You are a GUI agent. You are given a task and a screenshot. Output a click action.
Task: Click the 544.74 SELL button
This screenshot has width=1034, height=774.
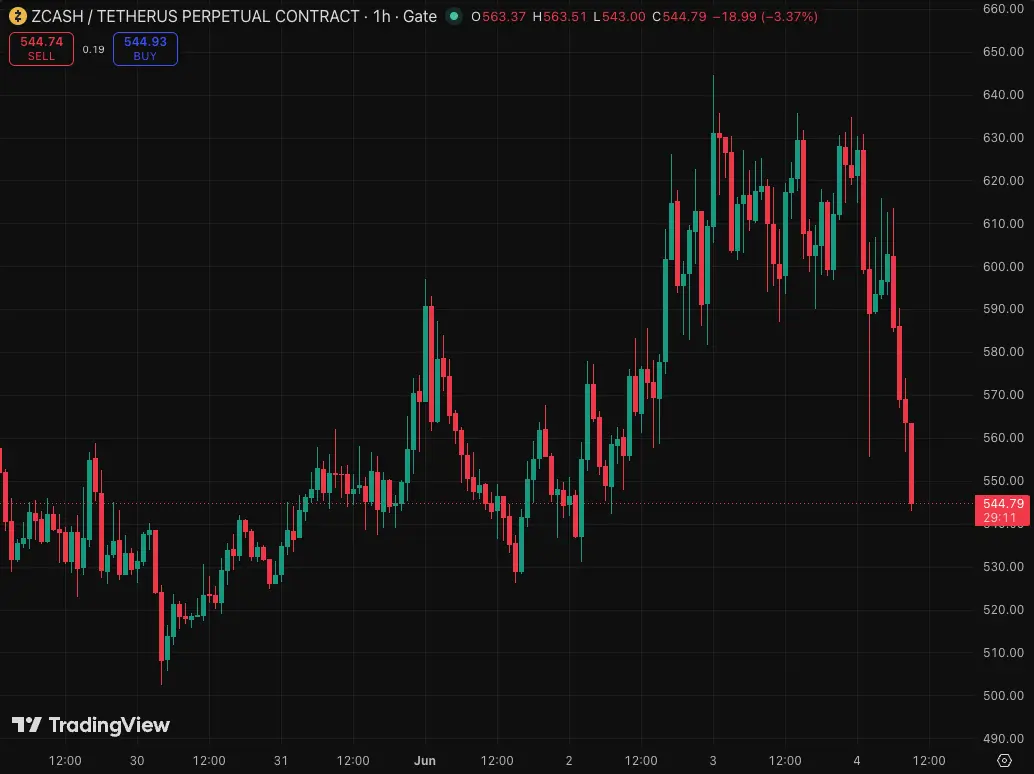[42, 49]
